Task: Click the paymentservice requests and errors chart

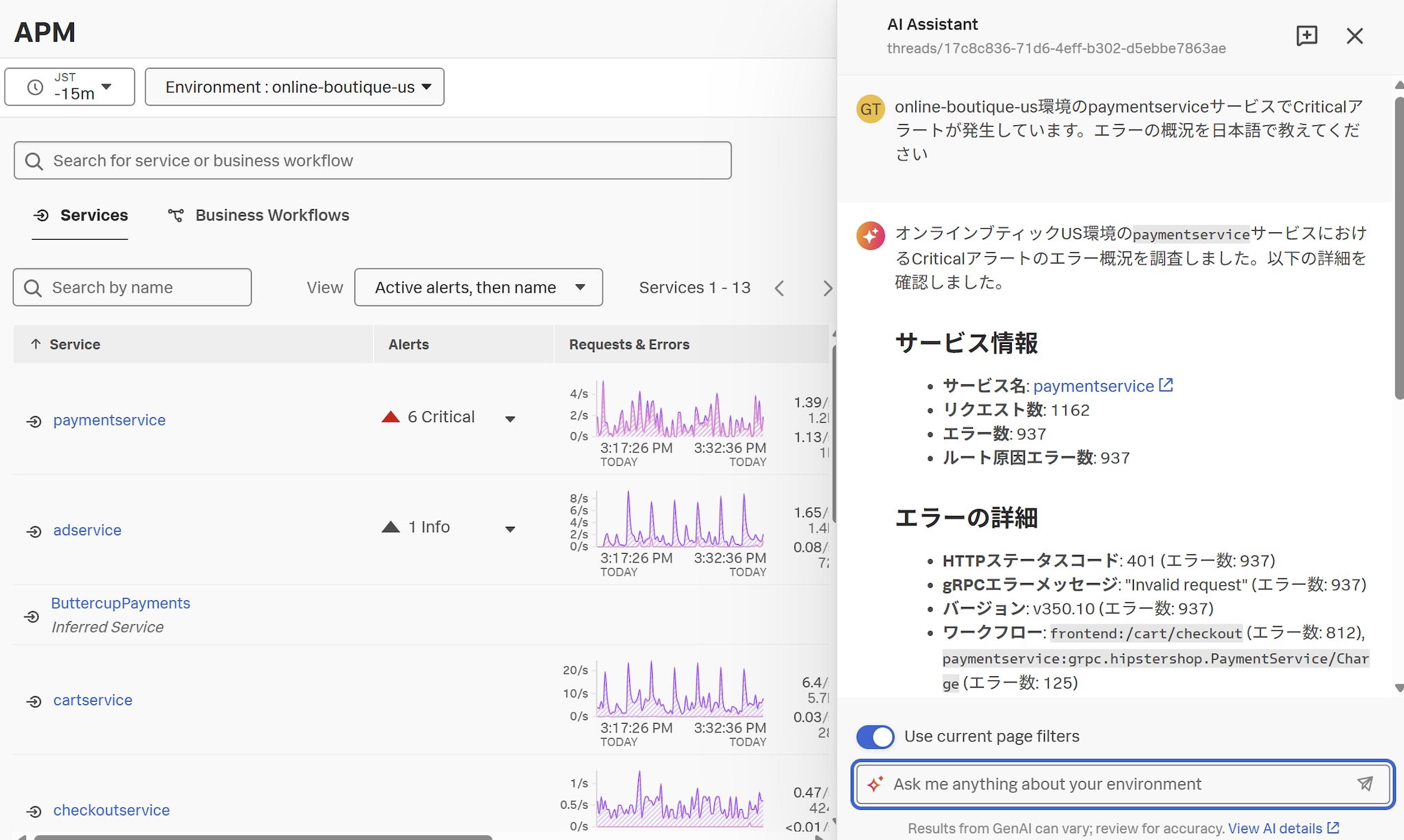Action: [680, 410]
